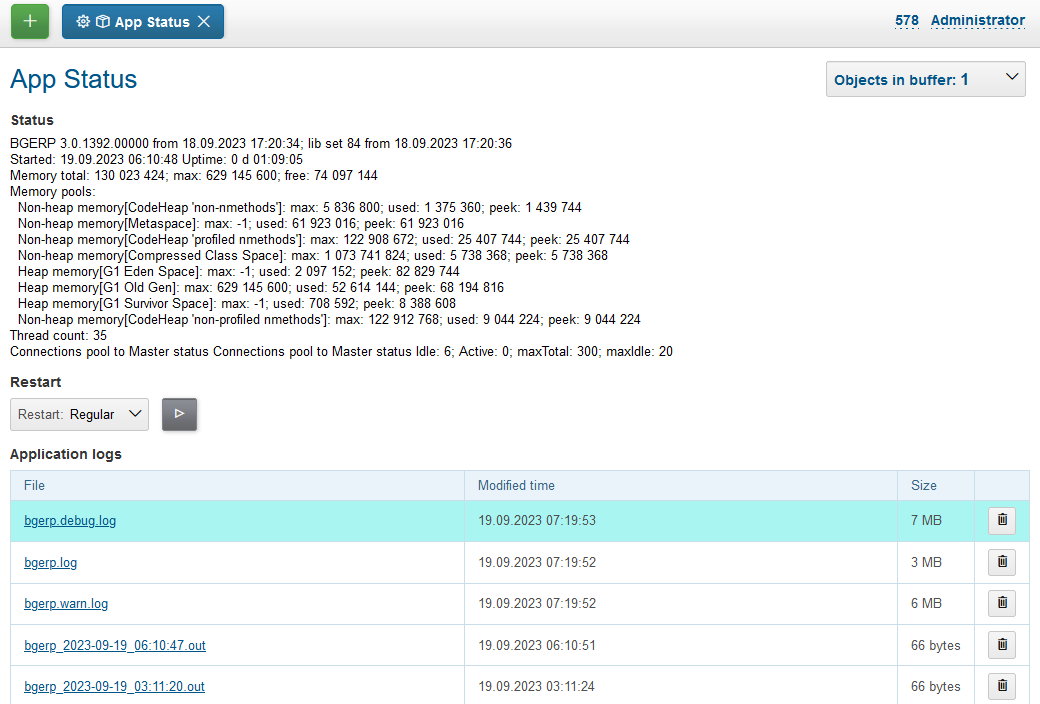The width and height of the screenshot is (1040, 704).
Task: Click the Modified time column header
Action: (x=516, y=485)
